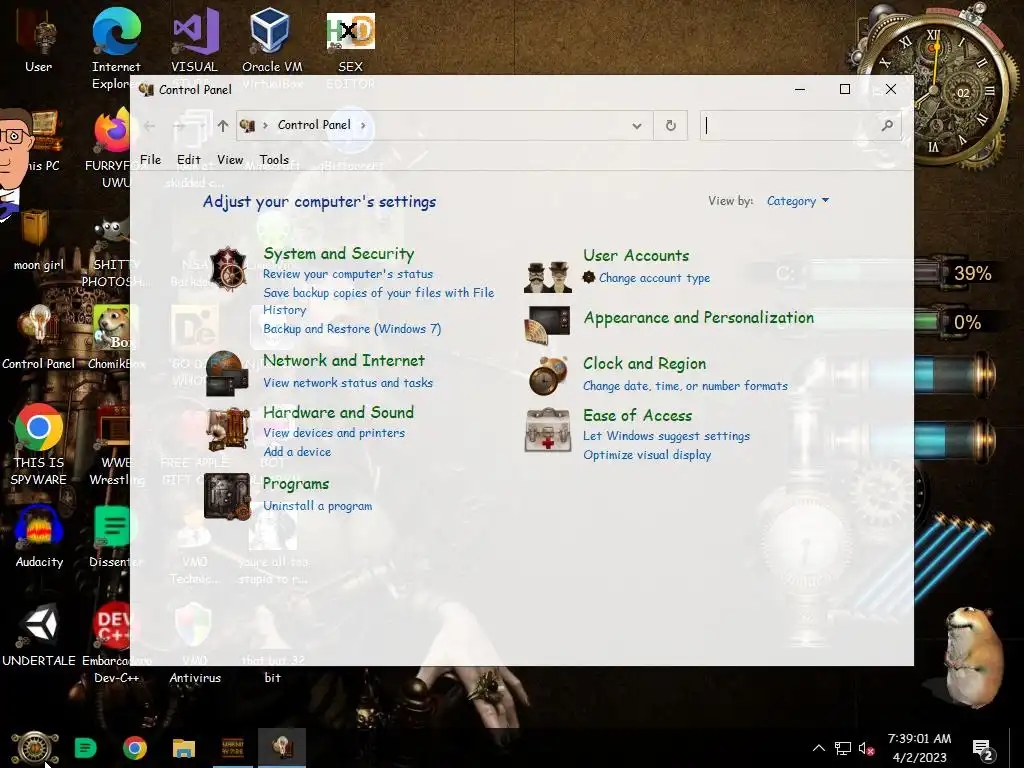Open File Explorer from the taskbar
This screenshot has width=1024, height=768.
(x=184, y=748)
